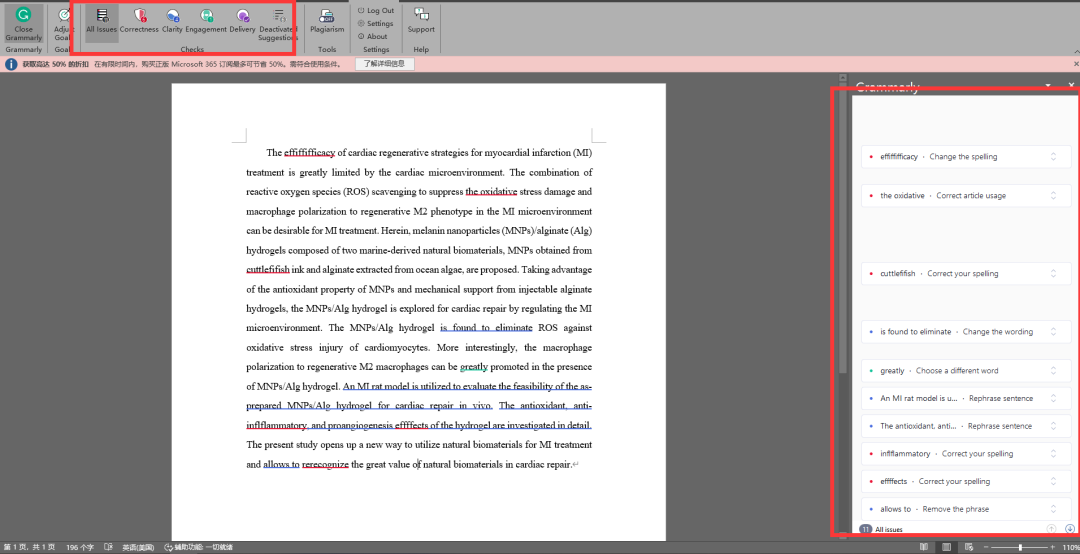Click underlined 'allows to' in document

[x=281, y=464]
